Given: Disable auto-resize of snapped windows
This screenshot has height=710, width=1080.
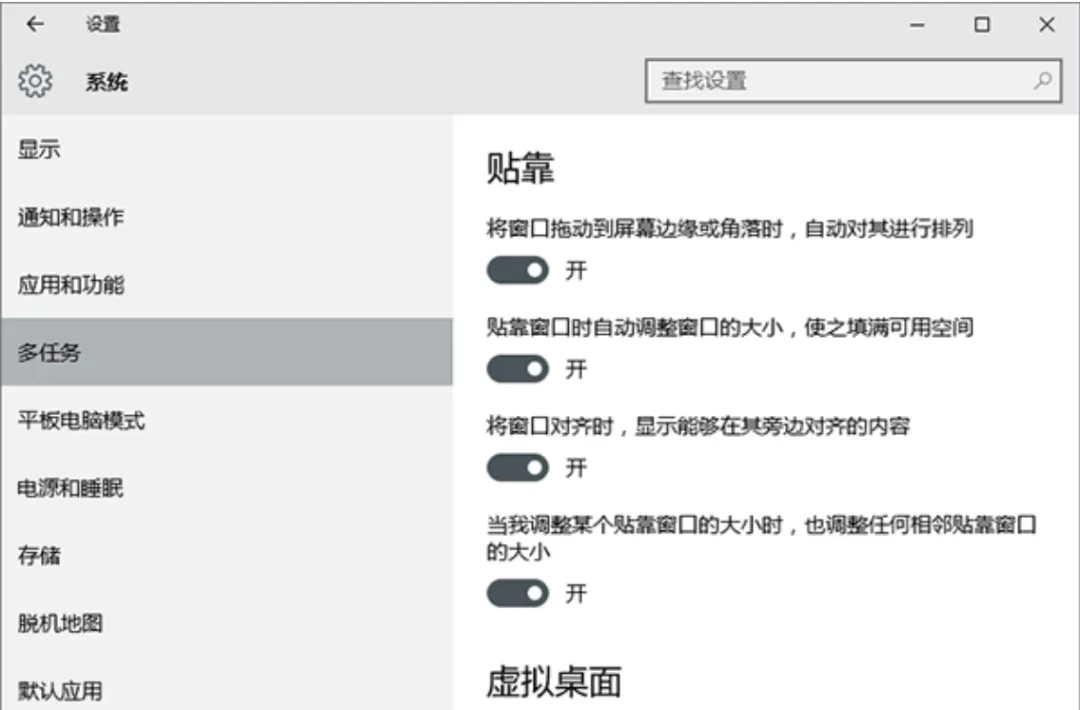Looking at the screenshot, I should pyautogui.click(x=516, y=368).
